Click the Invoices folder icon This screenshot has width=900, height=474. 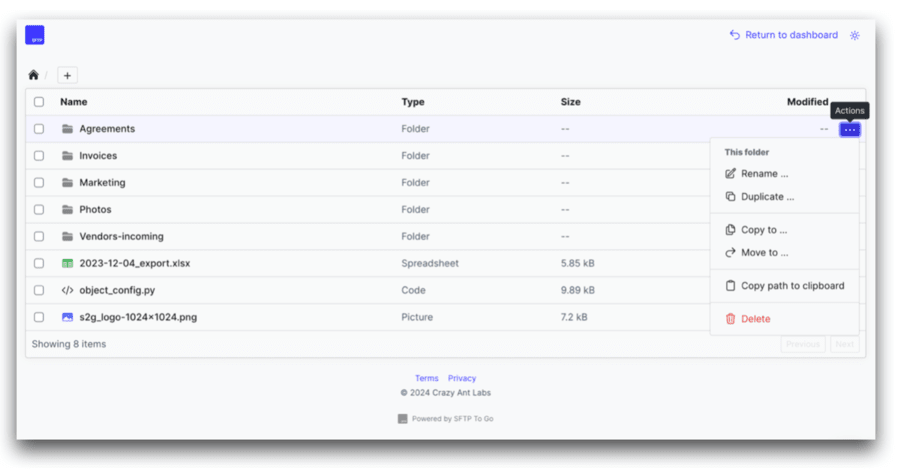coord(67,156)
